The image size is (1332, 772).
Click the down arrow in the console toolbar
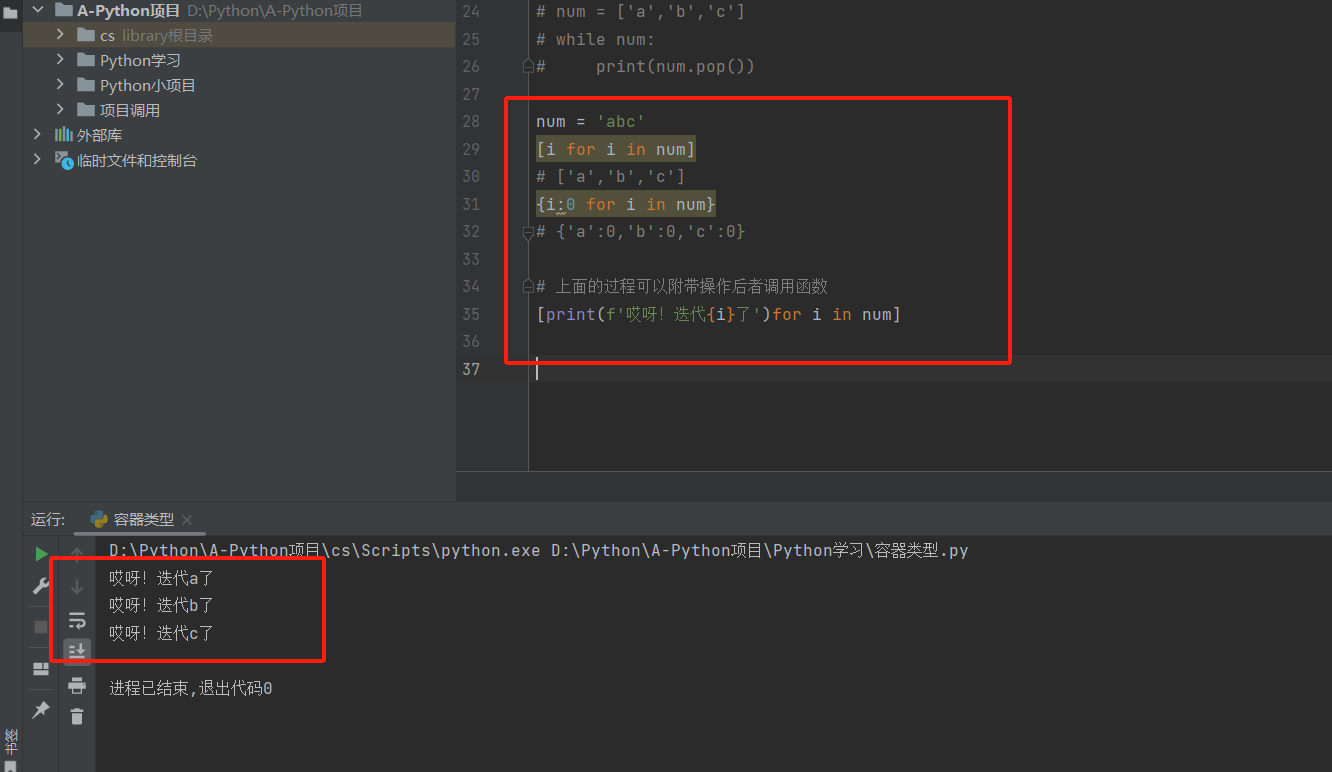click(x=77, y=586)
